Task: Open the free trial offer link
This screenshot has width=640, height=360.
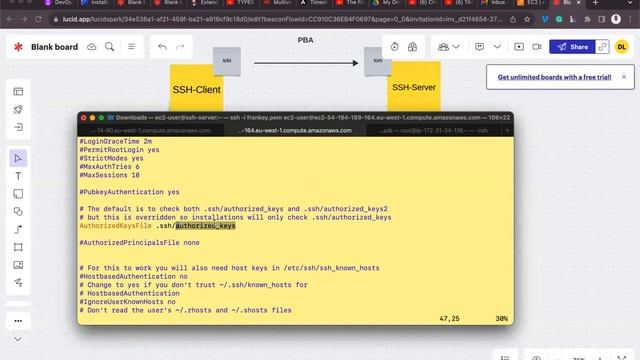Action: (x=554, y=77)
